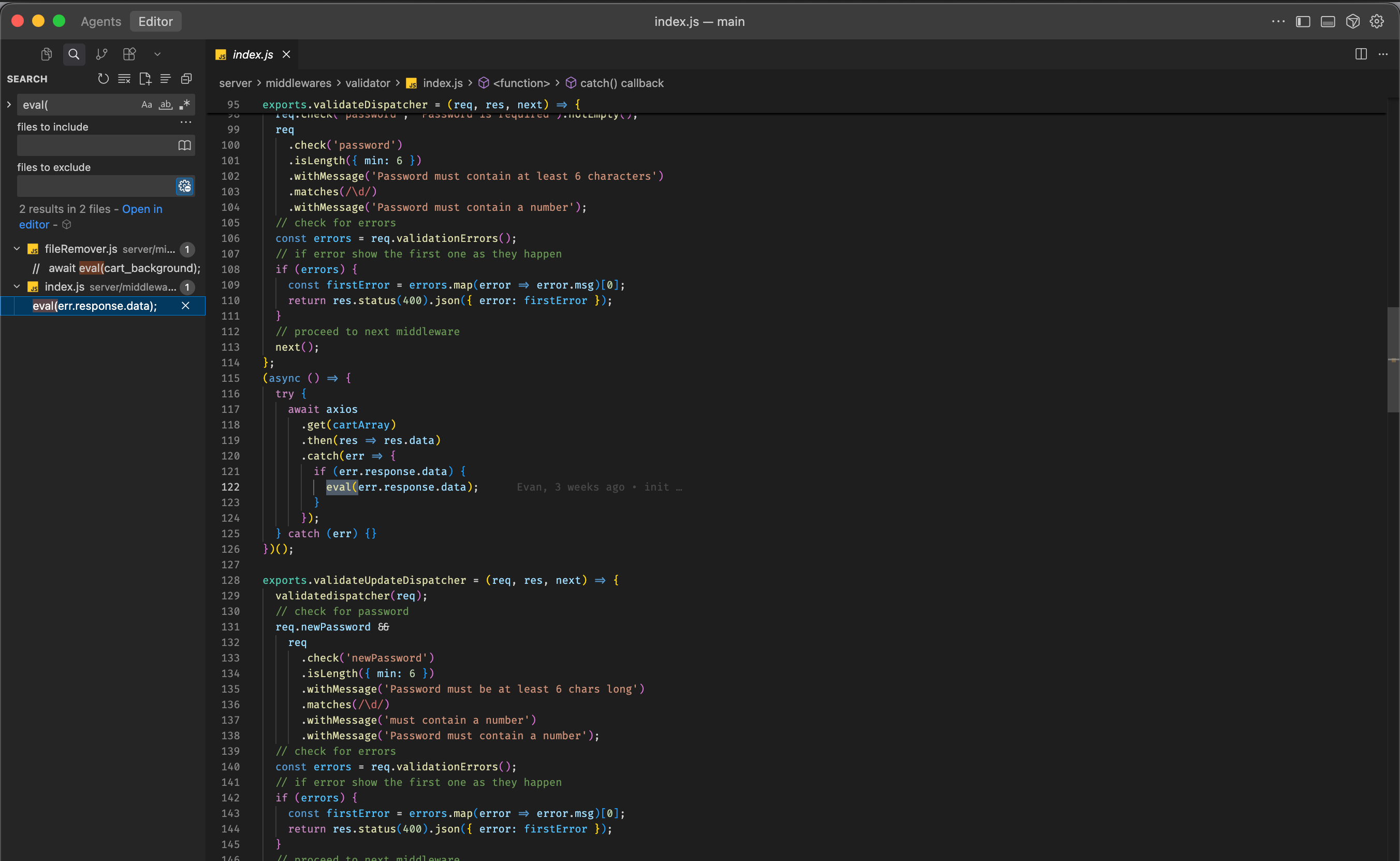Viewport: 1400px width, 861px height.
Task: Expand the replace field chevron beside the search box
Action: (9, 105)
